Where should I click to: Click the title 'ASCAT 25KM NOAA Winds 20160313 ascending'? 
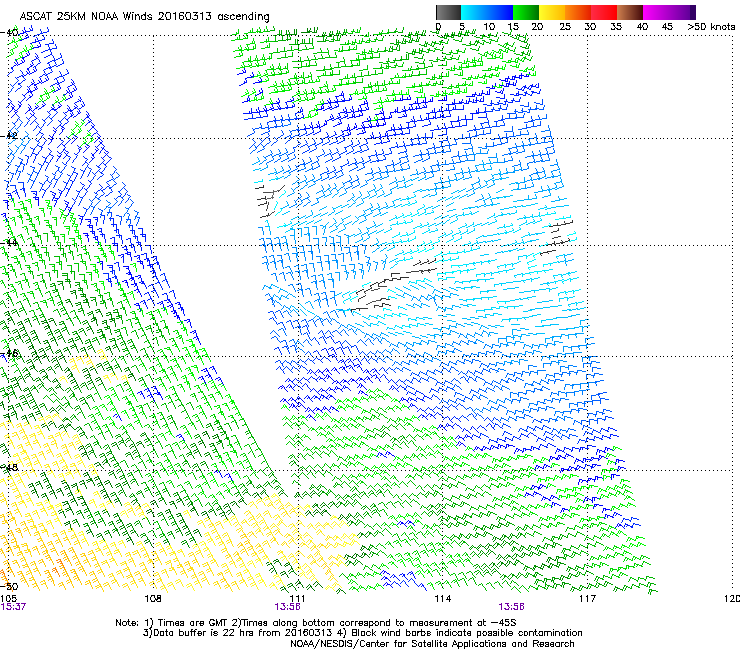(144, 17)
